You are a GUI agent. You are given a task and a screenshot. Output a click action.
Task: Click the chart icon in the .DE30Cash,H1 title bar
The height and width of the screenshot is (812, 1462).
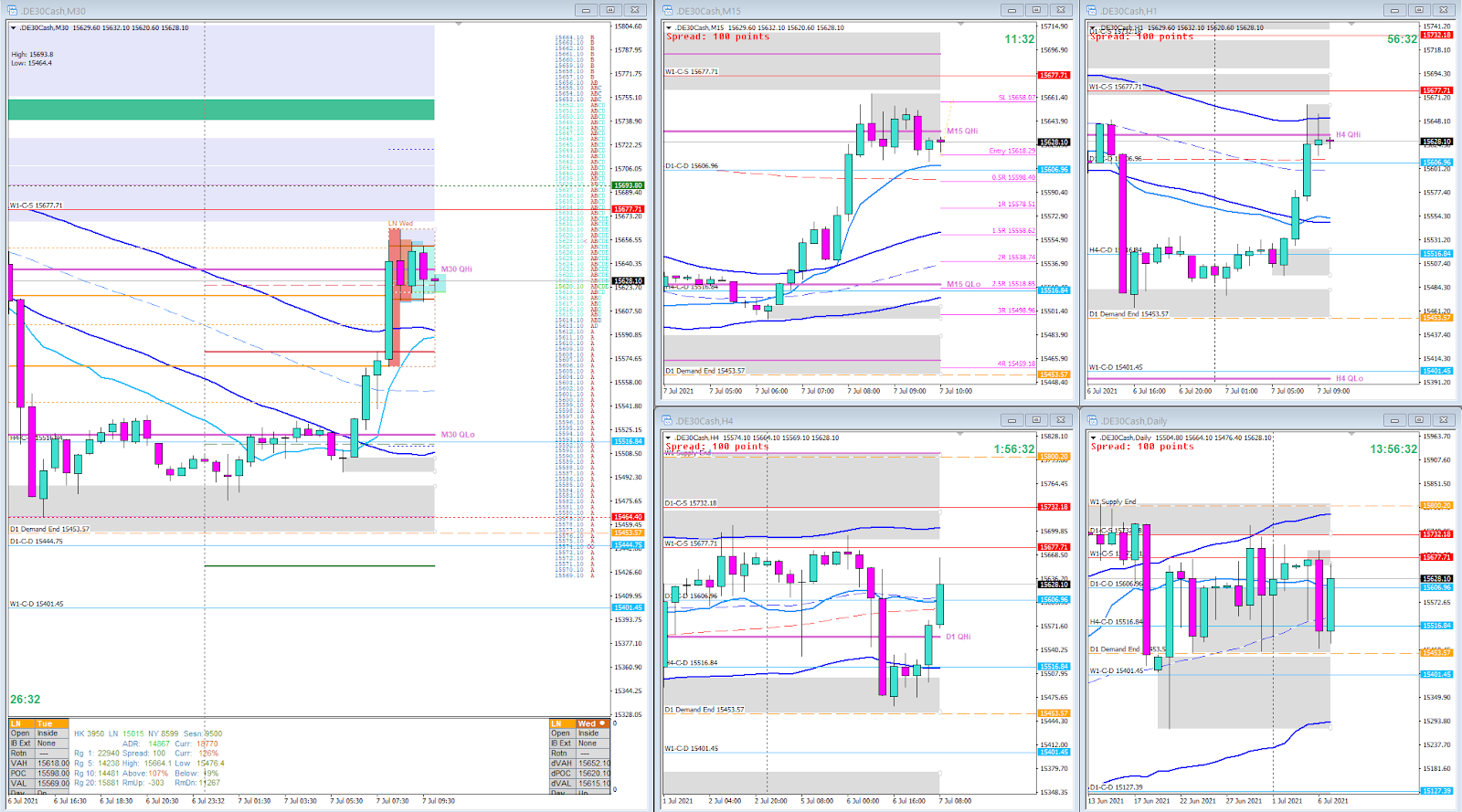pyautogui.click(x=1092, y=10)
